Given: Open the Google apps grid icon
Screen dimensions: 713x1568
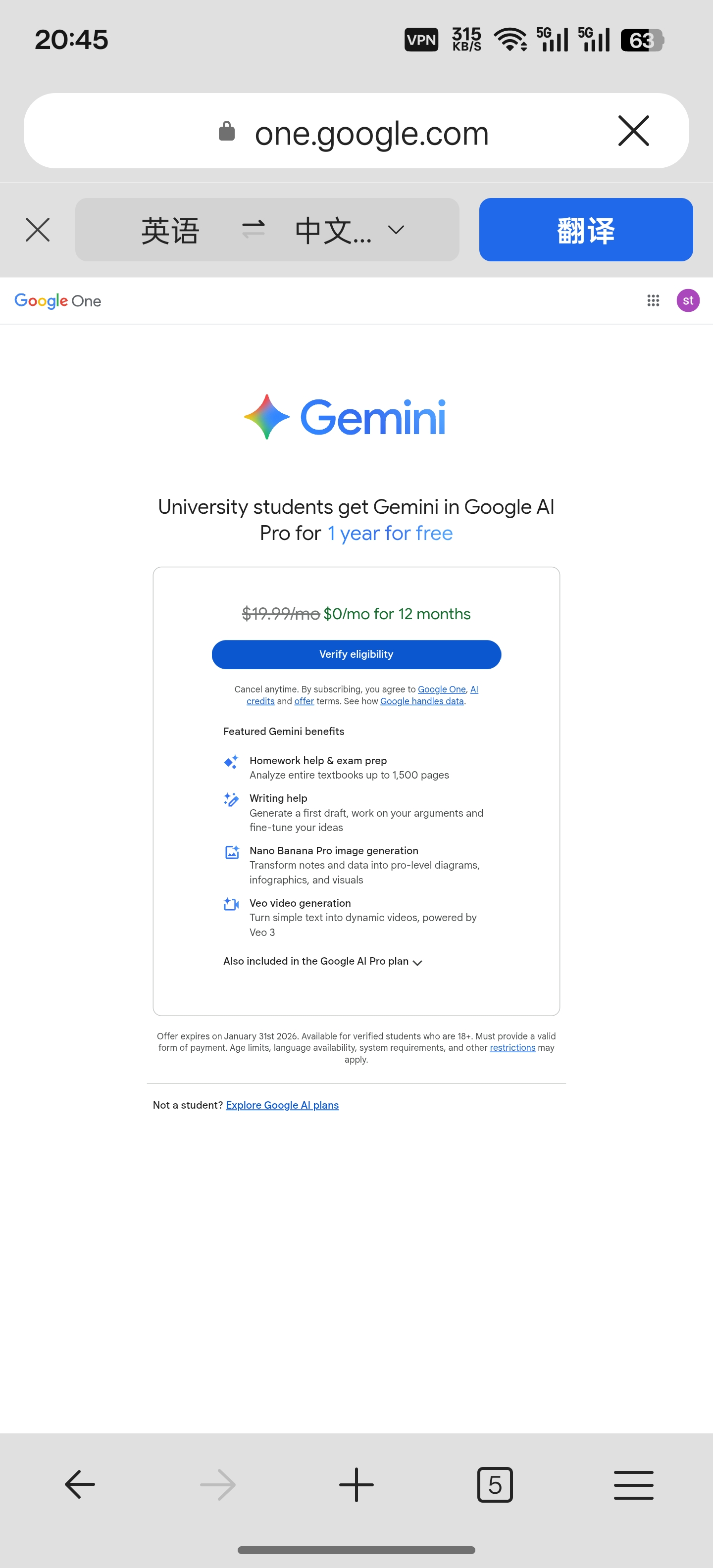Looking at the screenshot, I should pos(653,300).
